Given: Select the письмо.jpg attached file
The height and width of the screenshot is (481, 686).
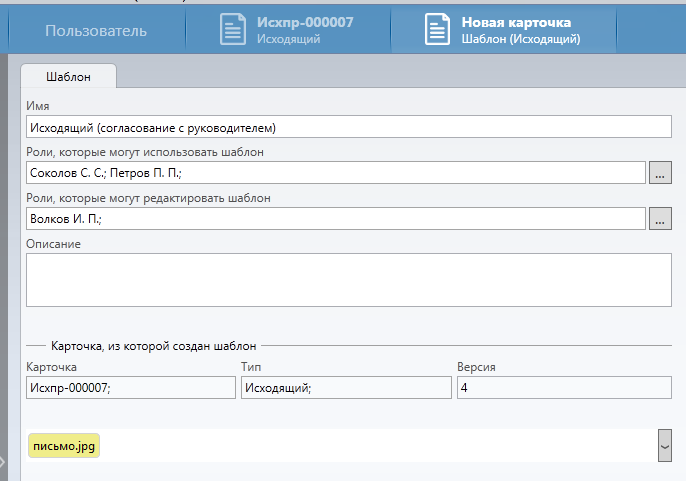Looking at the screenshot, I should click(64, 446).
